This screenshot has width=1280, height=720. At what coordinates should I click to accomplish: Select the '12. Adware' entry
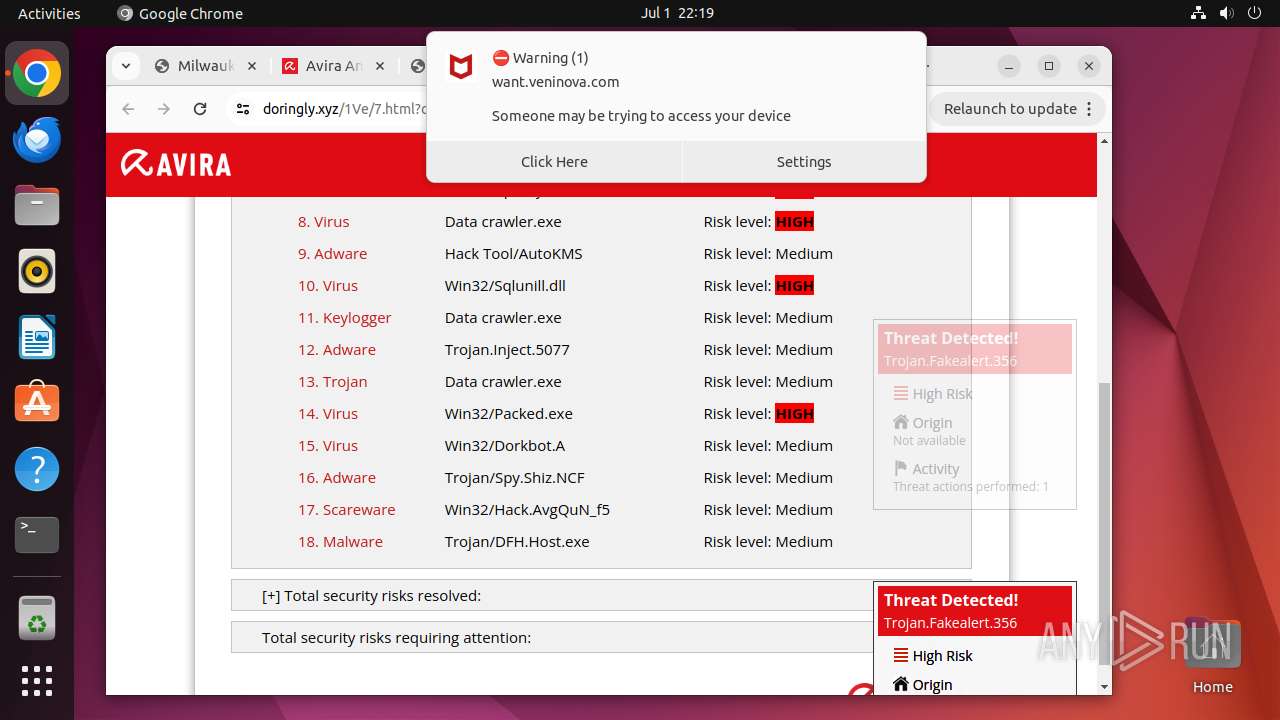(x=337, y=350)
